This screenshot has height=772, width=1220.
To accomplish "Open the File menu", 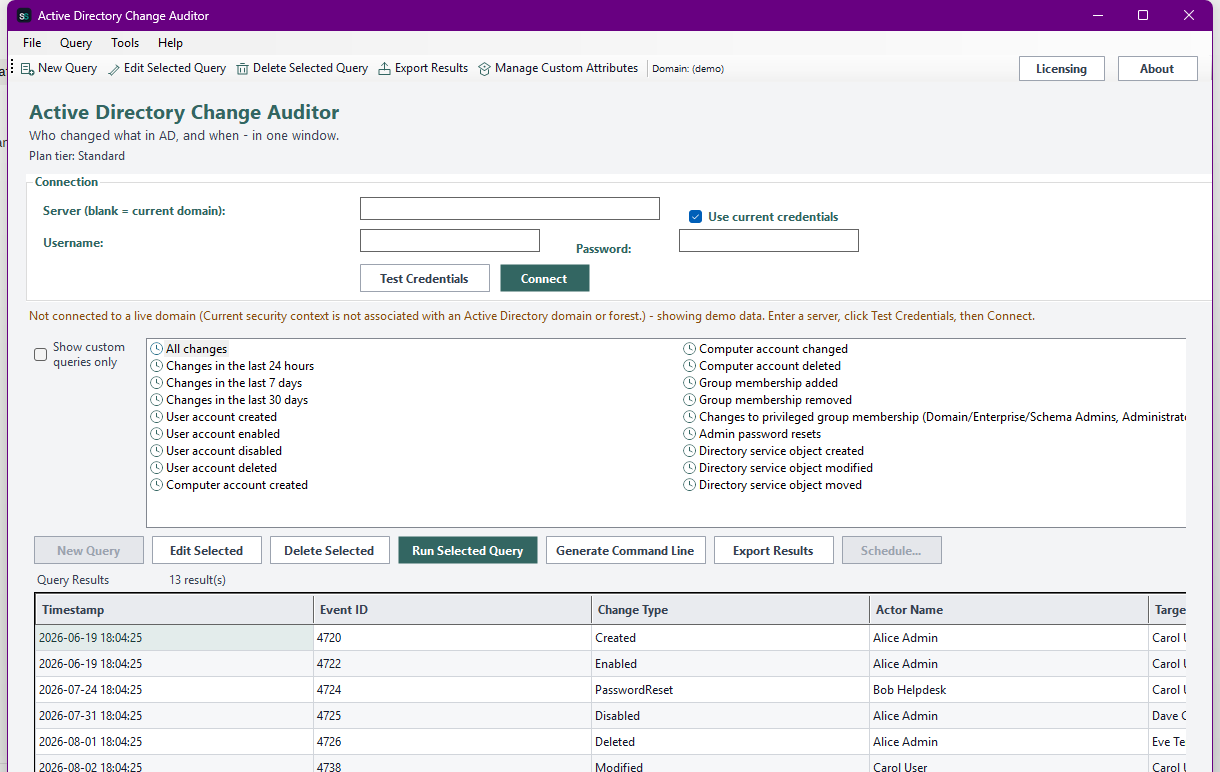I will coord(32,43).
